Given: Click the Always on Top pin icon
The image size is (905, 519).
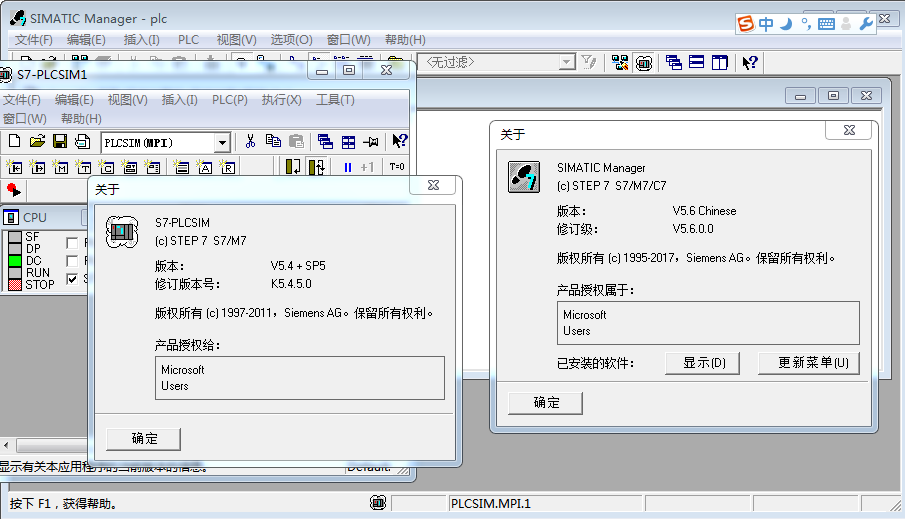Looking at the screenshot, I should pos(372,142).
